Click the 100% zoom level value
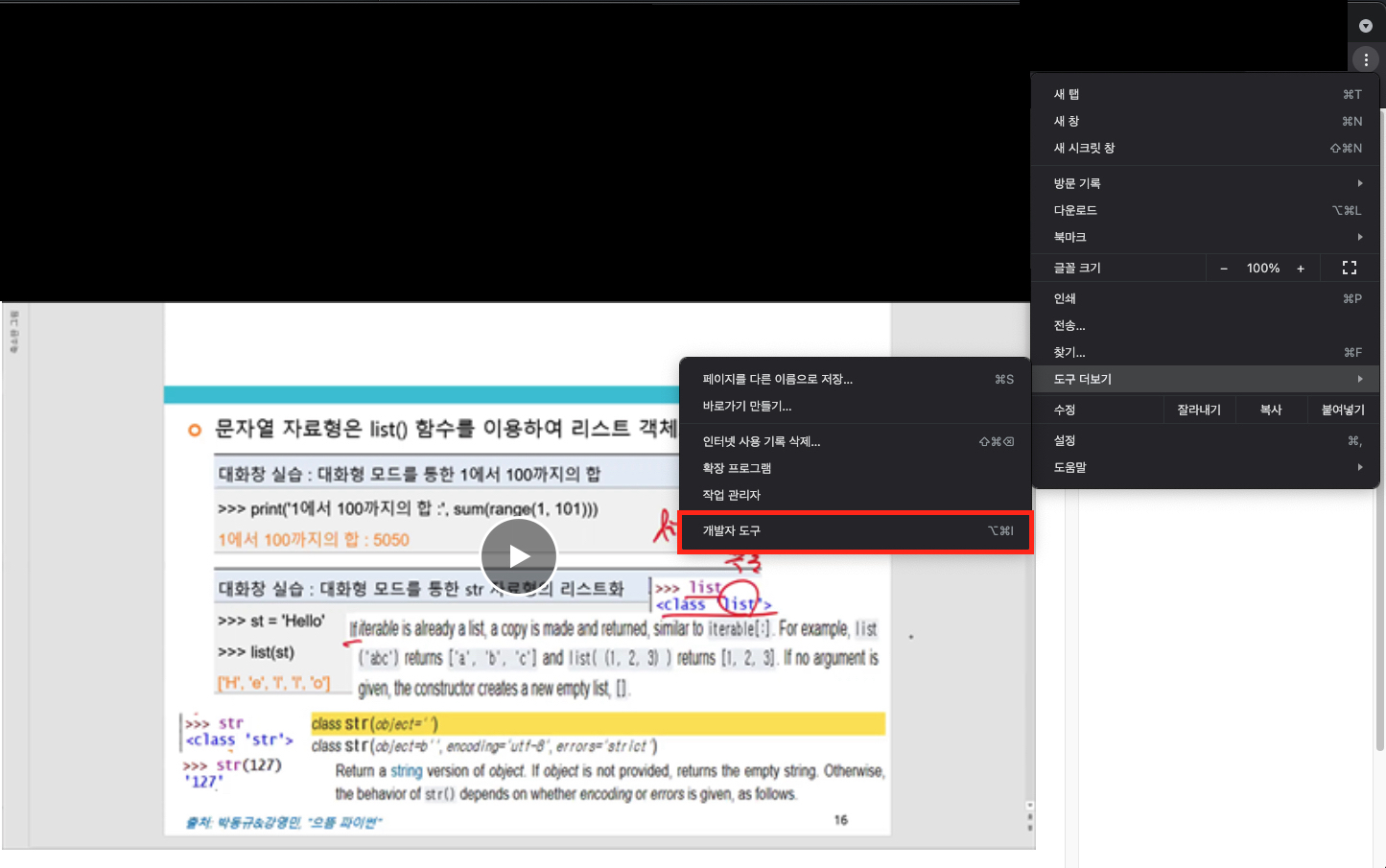Viewport: 1386px width, 868px height. 1263,269
